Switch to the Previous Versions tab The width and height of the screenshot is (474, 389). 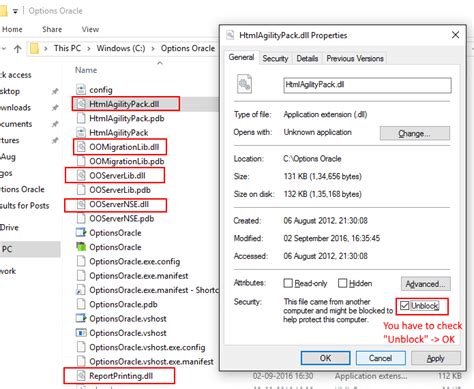[x=355, y=58]
